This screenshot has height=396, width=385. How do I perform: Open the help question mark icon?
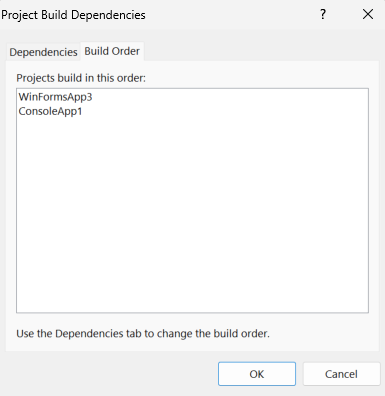[323, 14]
